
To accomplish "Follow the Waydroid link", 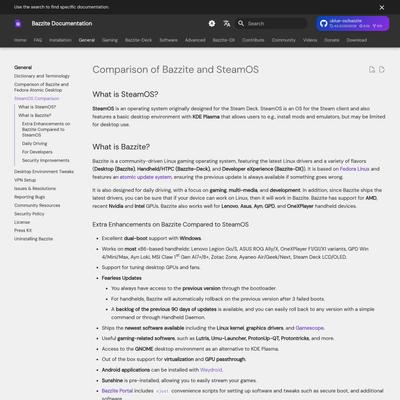I will click(211, 370).
